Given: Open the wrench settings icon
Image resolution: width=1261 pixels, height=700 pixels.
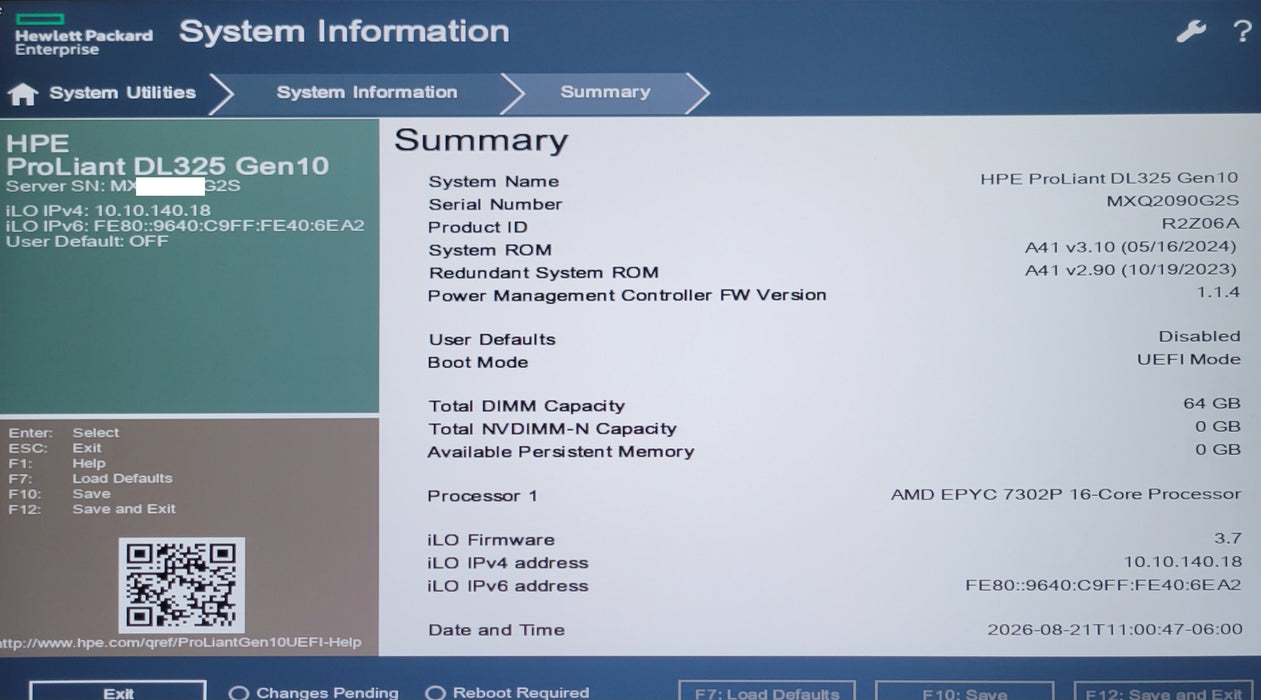Looking at the screenshot, I should tap(1191, 31).
